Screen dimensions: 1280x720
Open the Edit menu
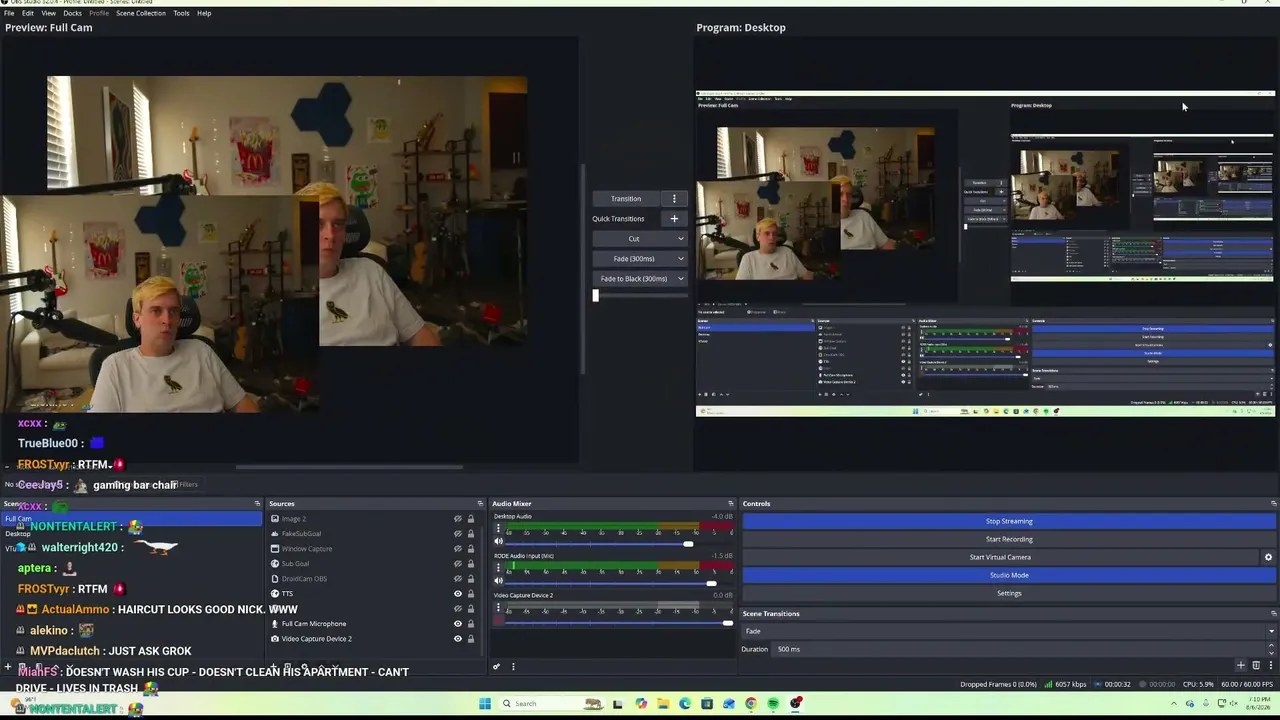click(27, 13)
